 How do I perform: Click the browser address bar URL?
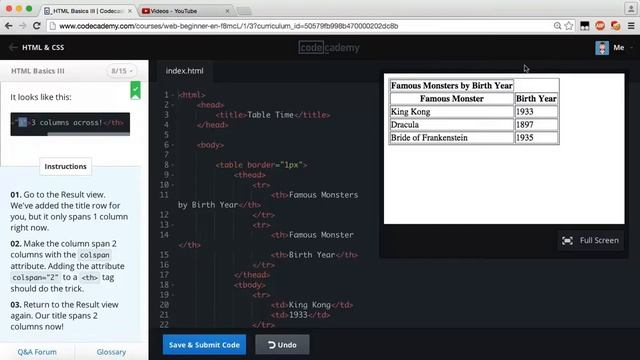pos(229,26)
